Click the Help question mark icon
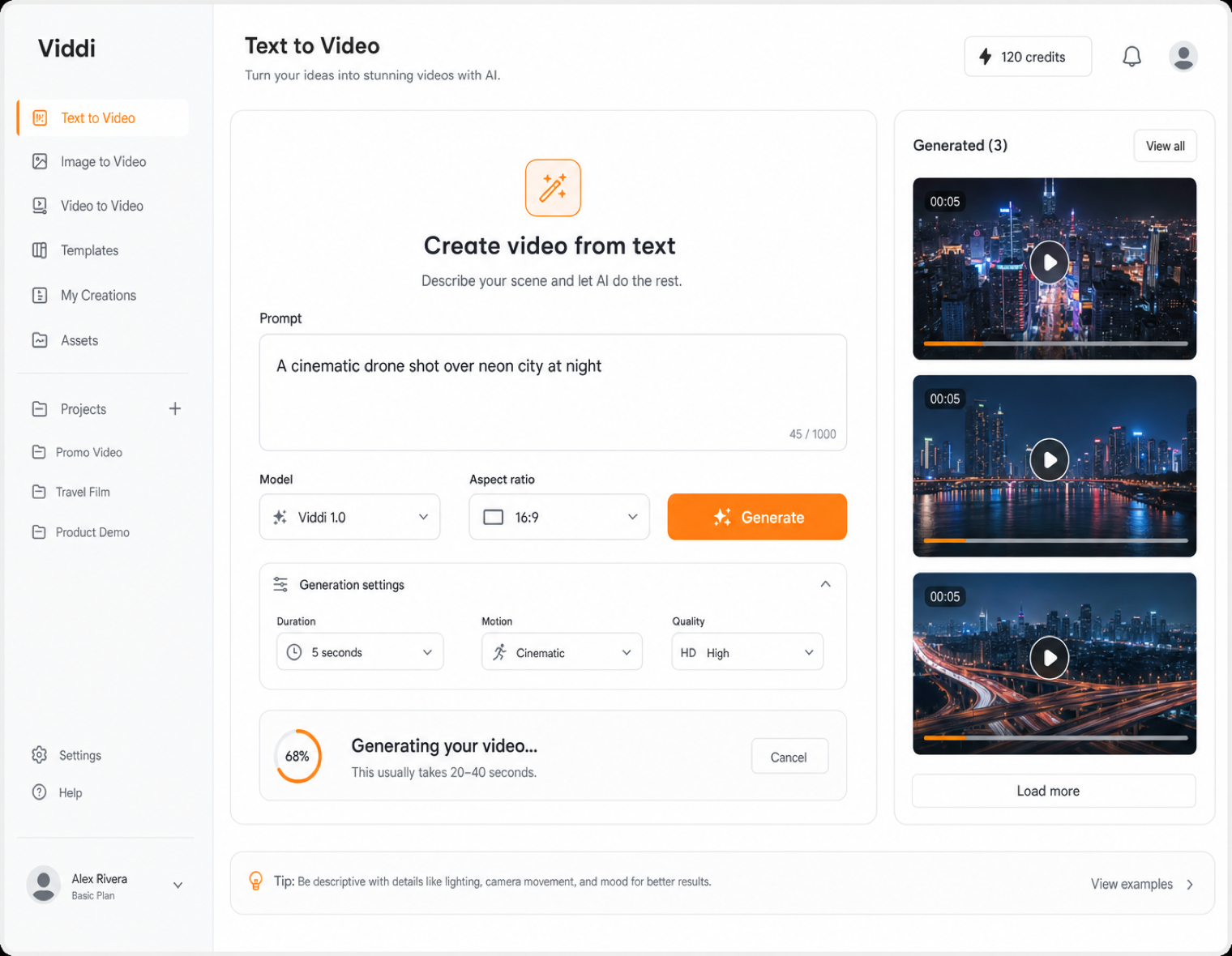 point(39,792)
